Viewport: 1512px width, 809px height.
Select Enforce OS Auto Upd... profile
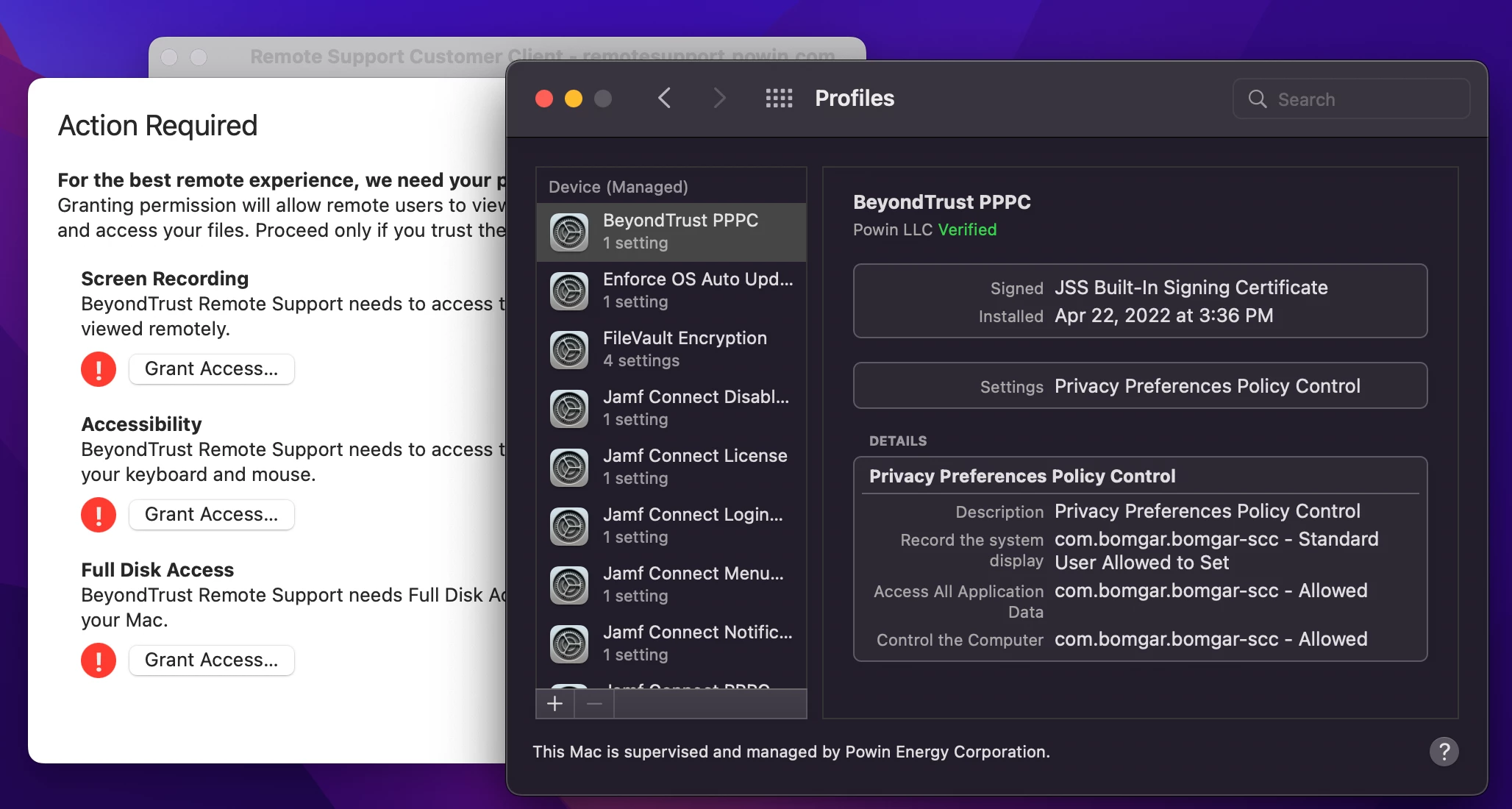(x=671, y=291)
